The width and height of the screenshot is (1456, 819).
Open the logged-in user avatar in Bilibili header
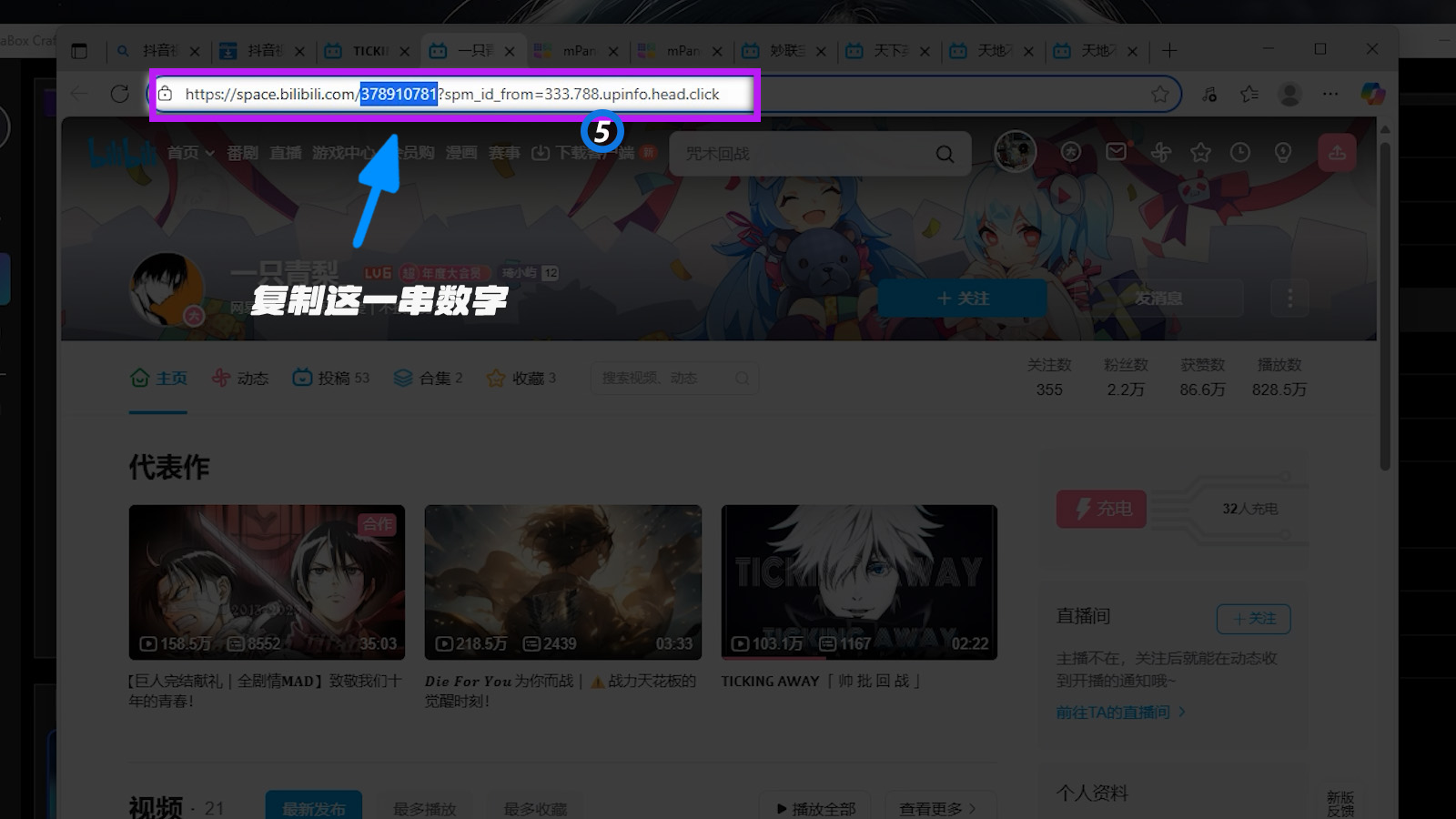coord(1015,151)
